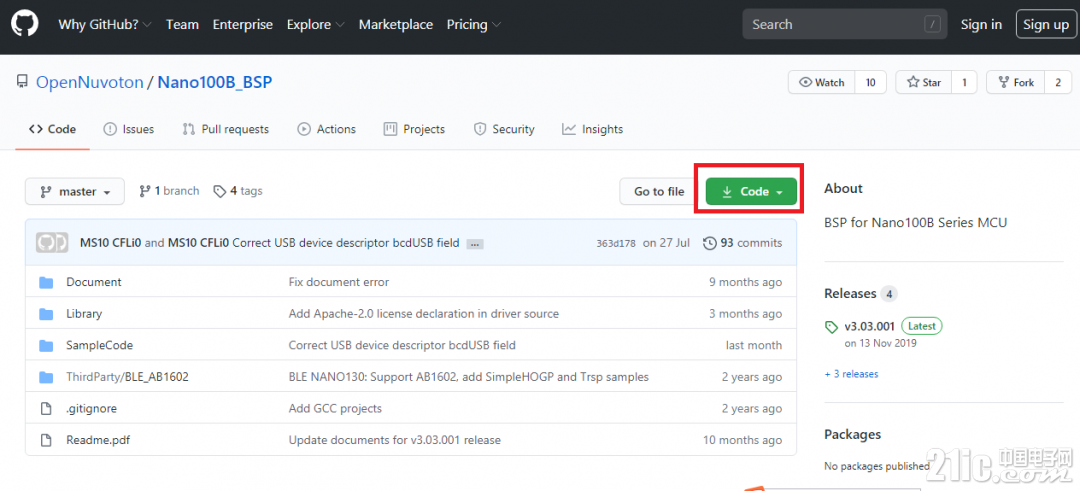The height and width of the screenshot is (491, 1080).
Task: Open the Document folder
Action: pos(94,282)
